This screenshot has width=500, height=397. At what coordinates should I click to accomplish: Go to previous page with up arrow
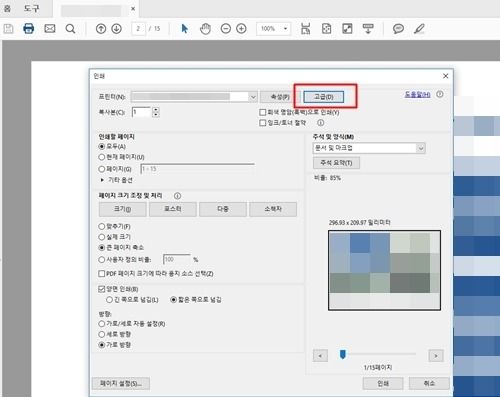[101, 29]
